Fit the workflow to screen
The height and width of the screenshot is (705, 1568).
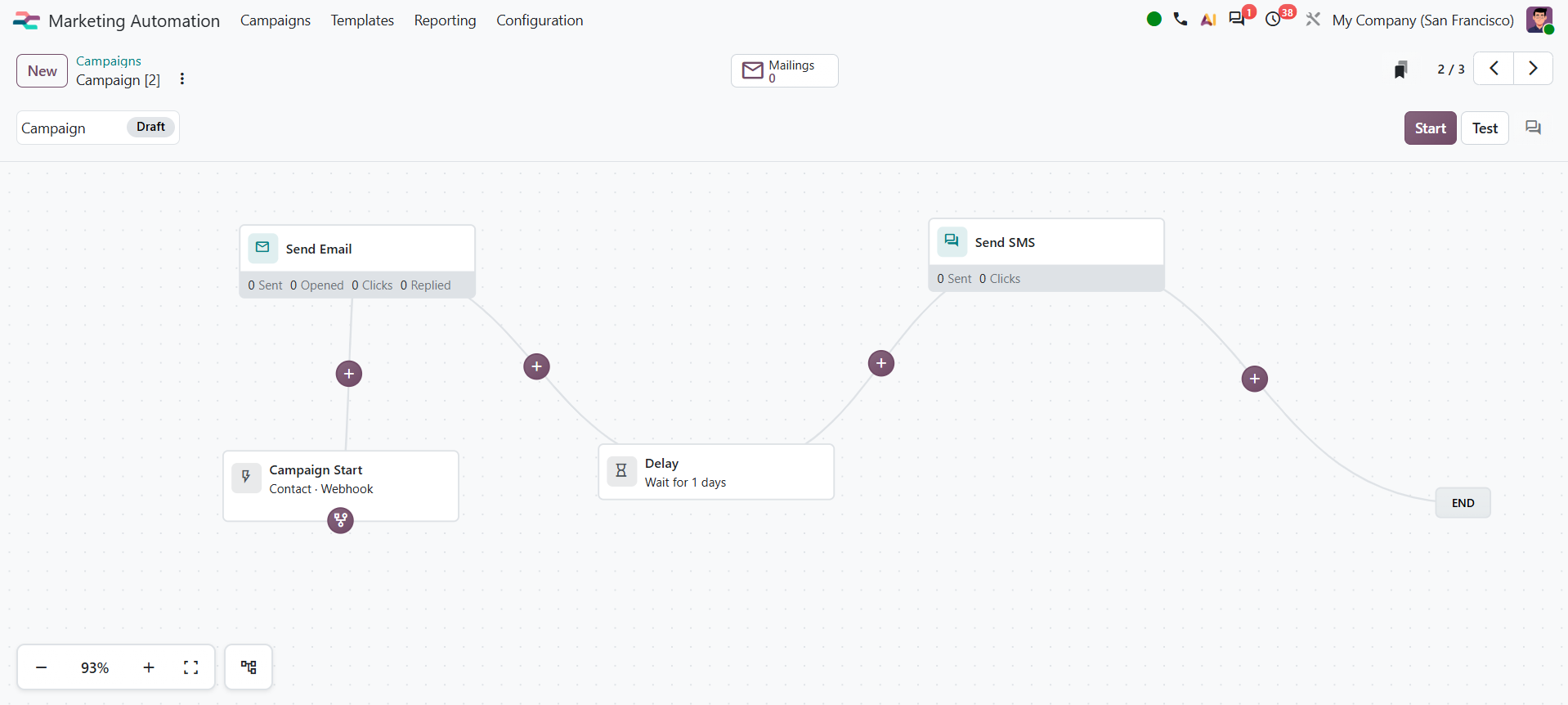point(191,667)
